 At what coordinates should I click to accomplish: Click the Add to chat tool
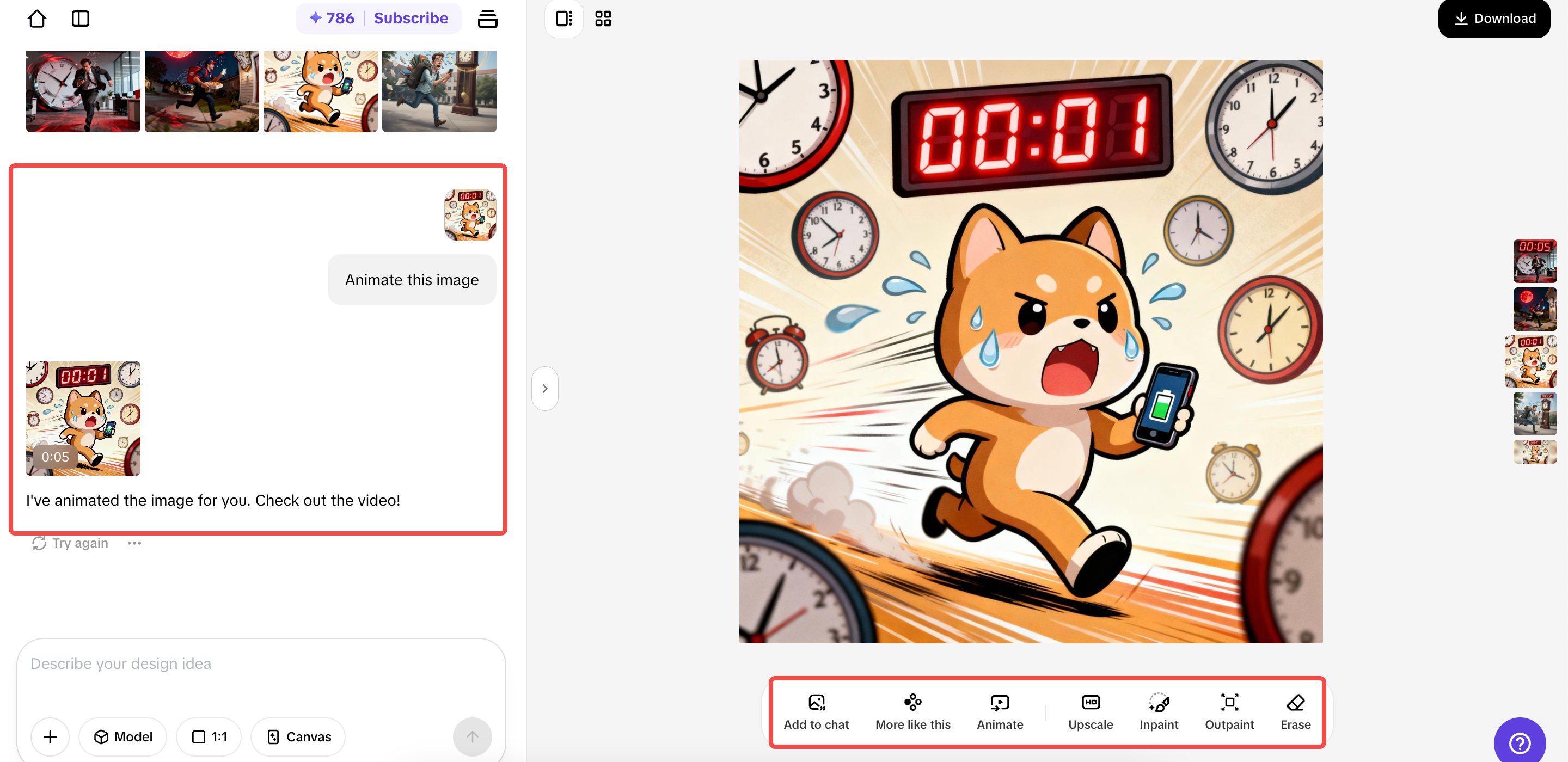[816, 711]
